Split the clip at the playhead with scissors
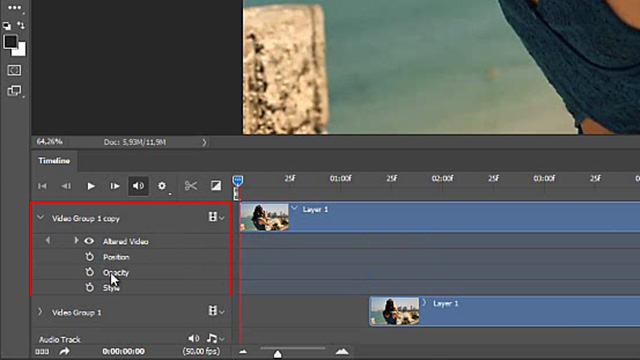Screen dimensions: 640x360 [x=191, y=186]
